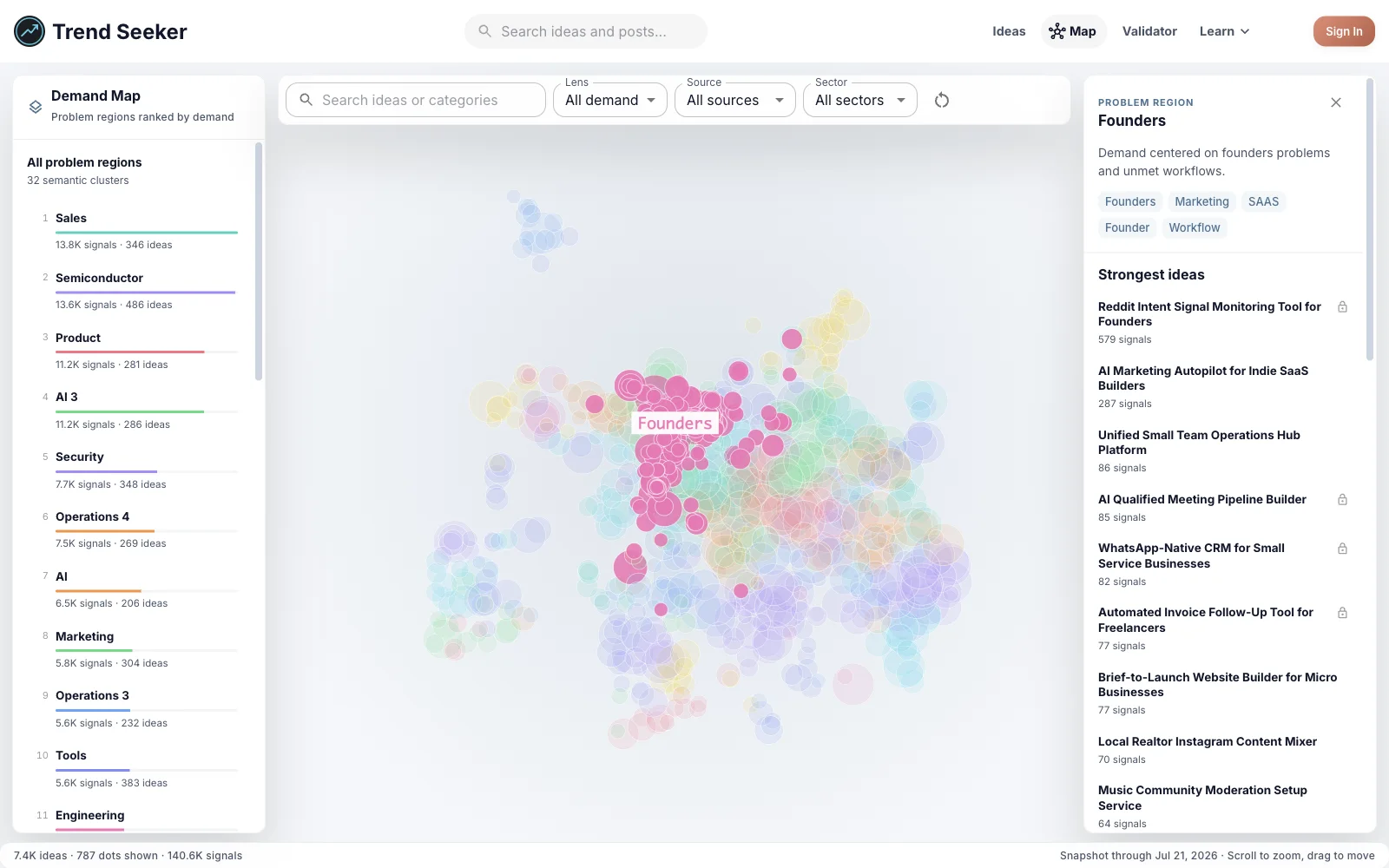Image resolution: width=1389 pixels, height=868 pixels.
Task: Click the Trend Seeker logo icon
Action: [30, 31]
